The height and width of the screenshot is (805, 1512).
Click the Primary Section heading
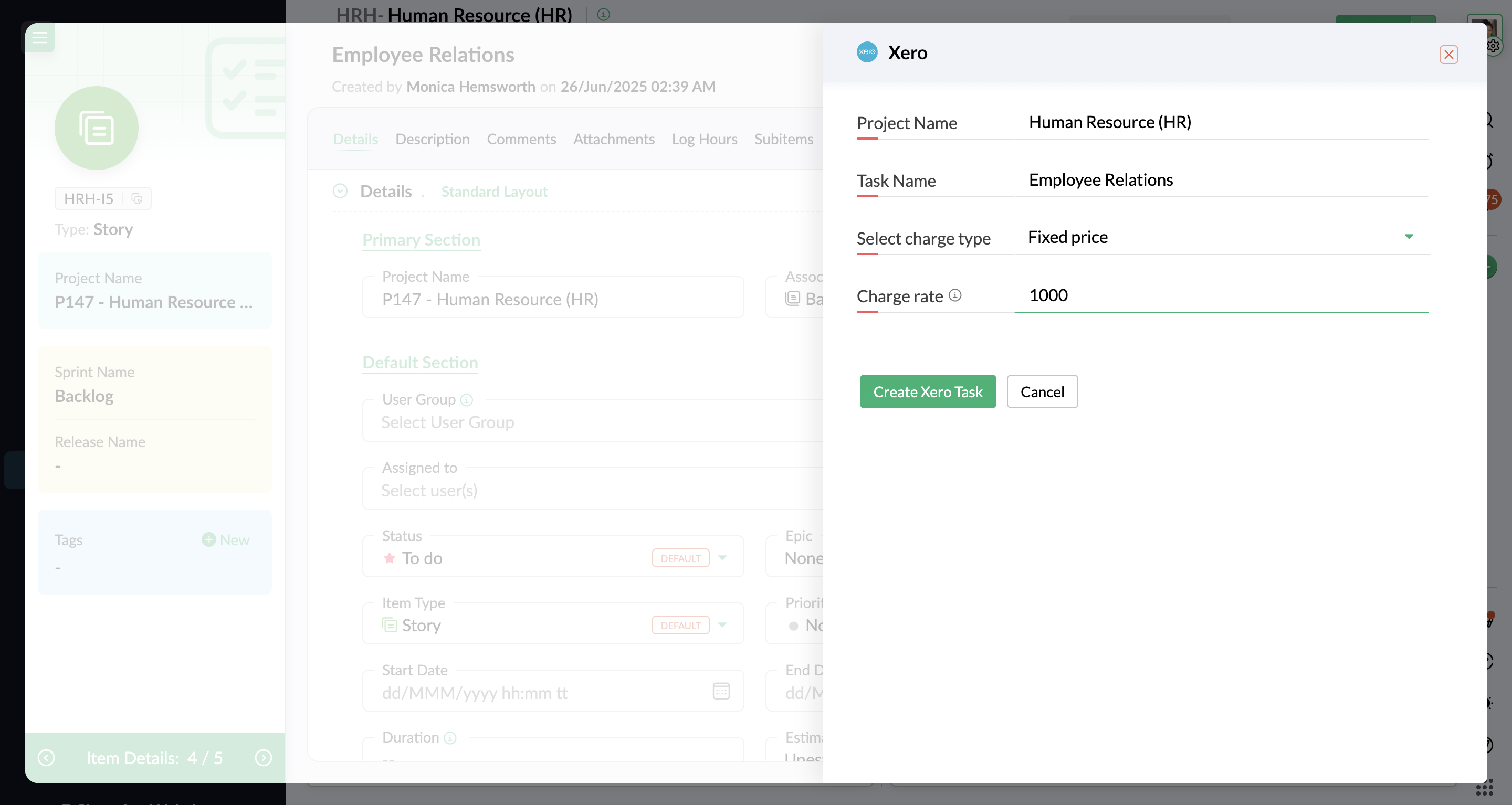(421, 239)
